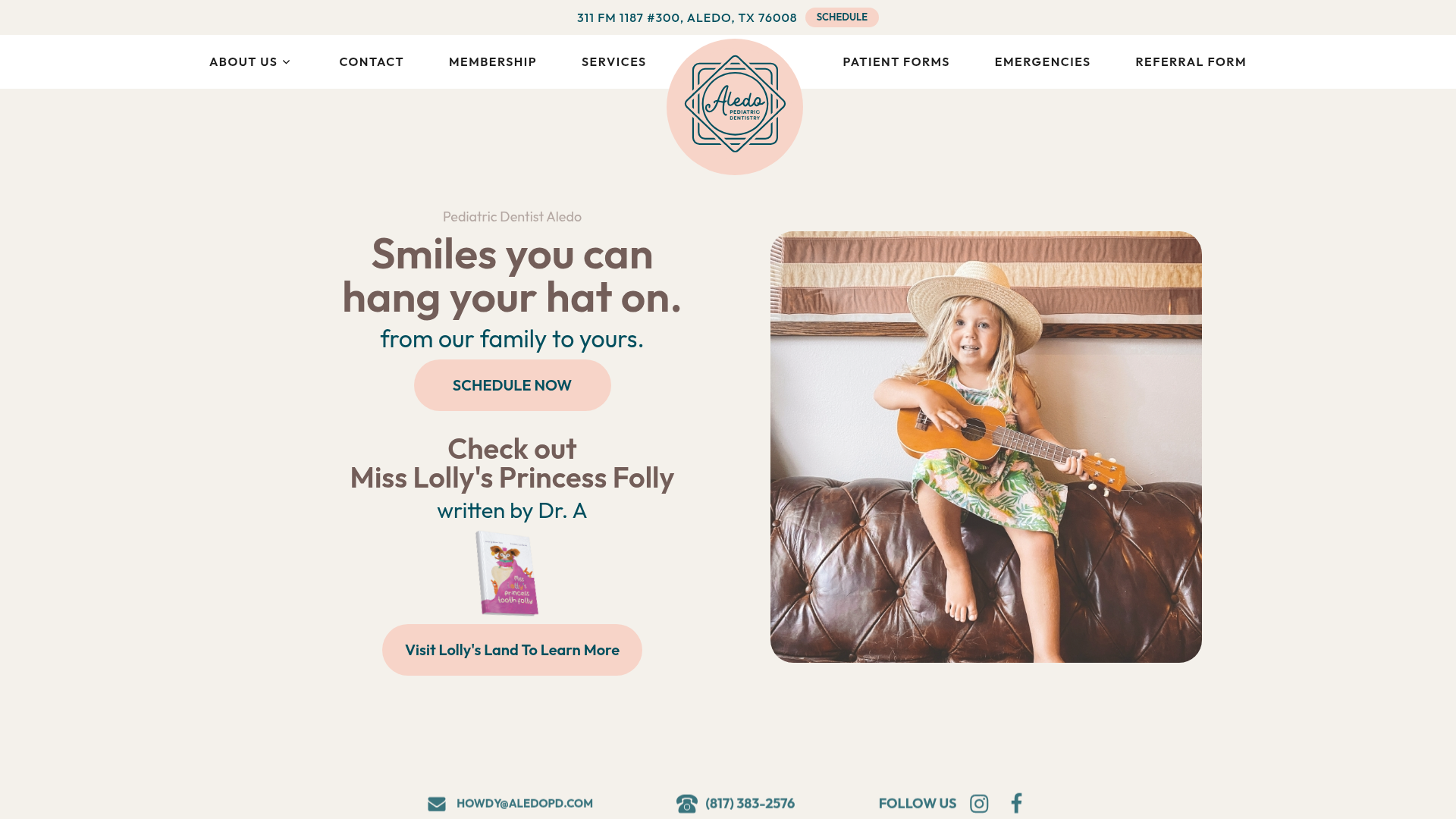Image resolution: width=1456 pixels, height=819 pixels.
Task: Click the office address at top
Action: (687, 17)
